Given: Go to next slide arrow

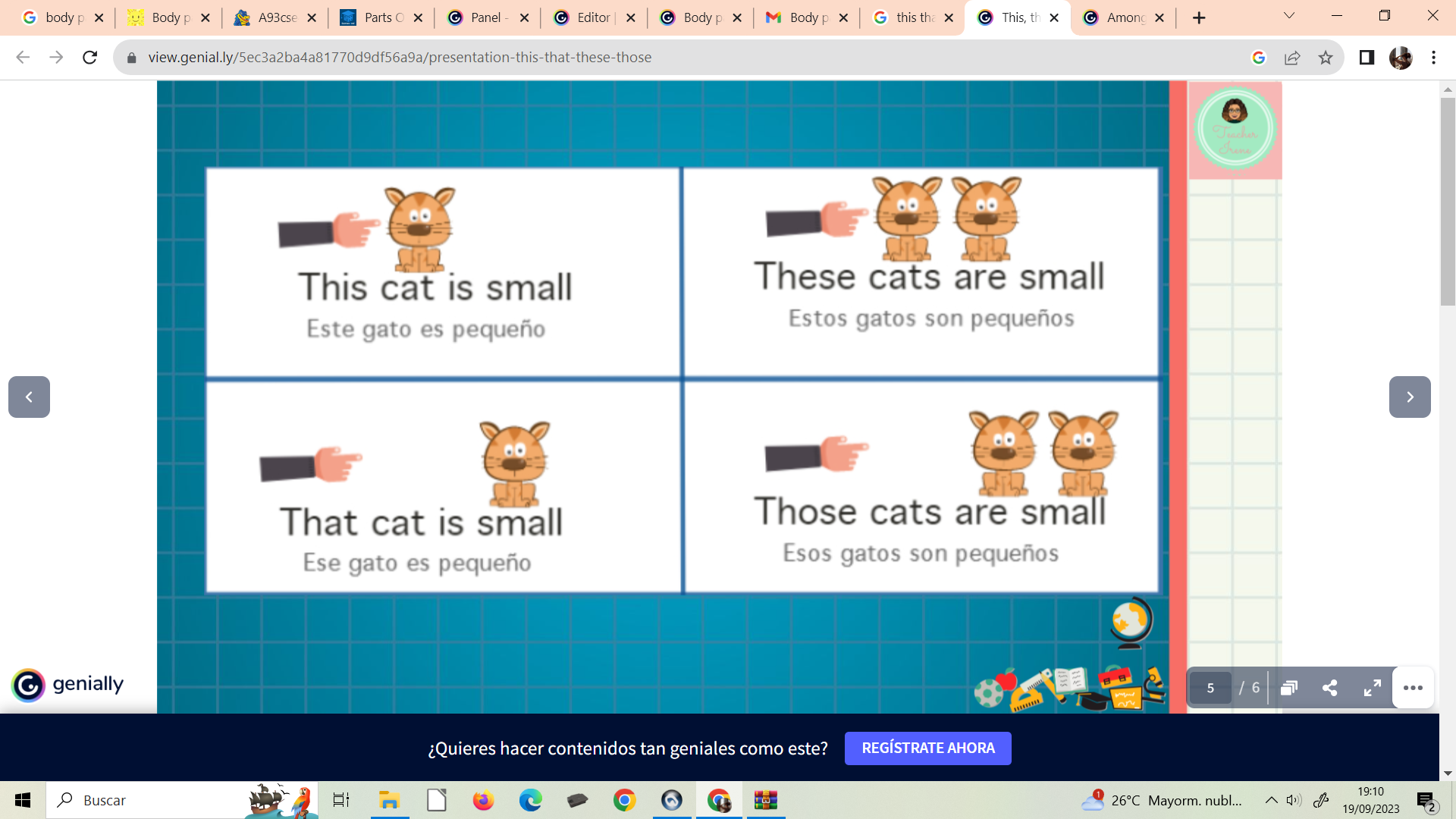Looking at the screenshot, I should (x=1410, y=397).
